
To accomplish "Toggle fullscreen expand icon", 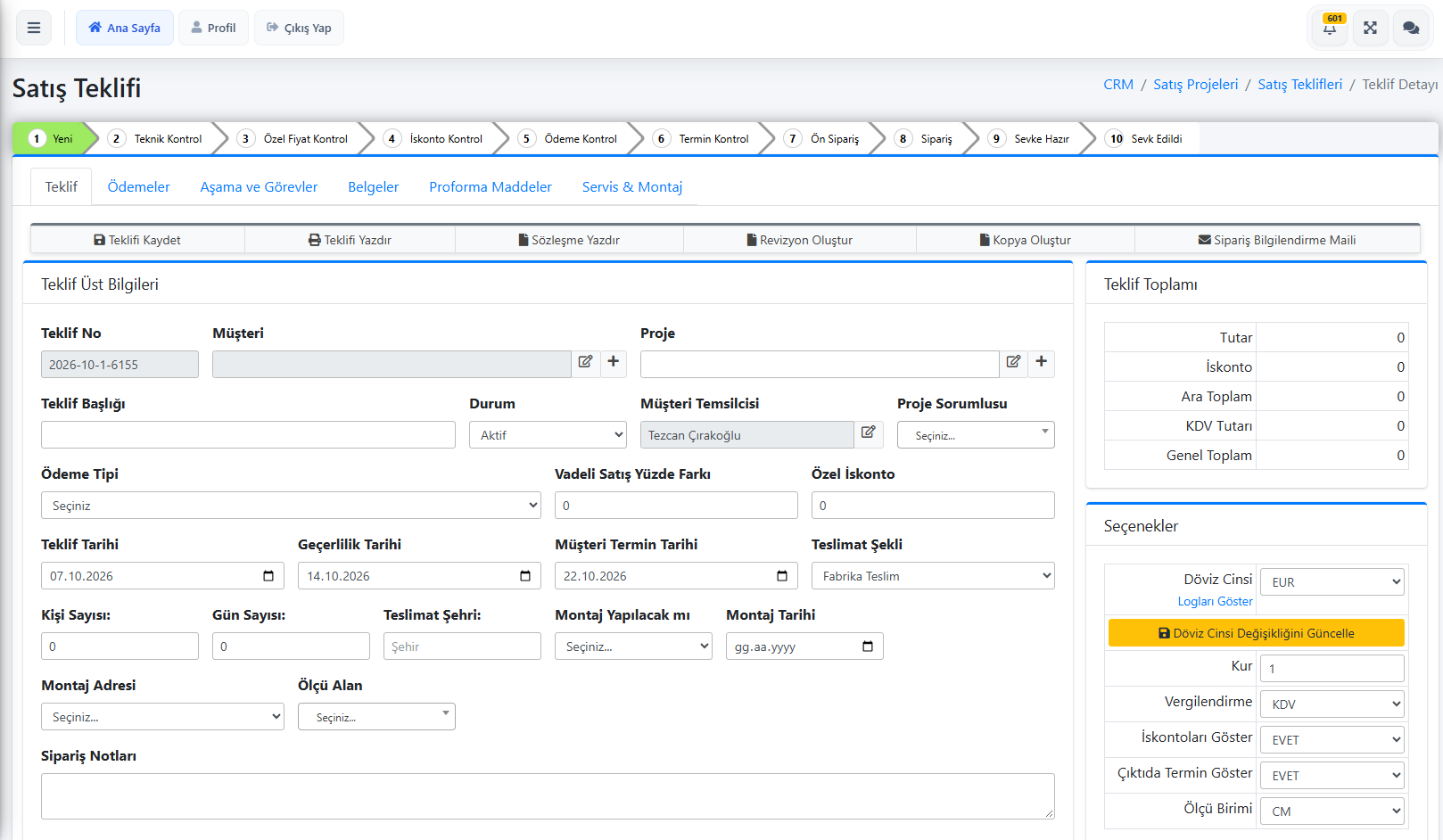I will click(x=1370, y=28).
